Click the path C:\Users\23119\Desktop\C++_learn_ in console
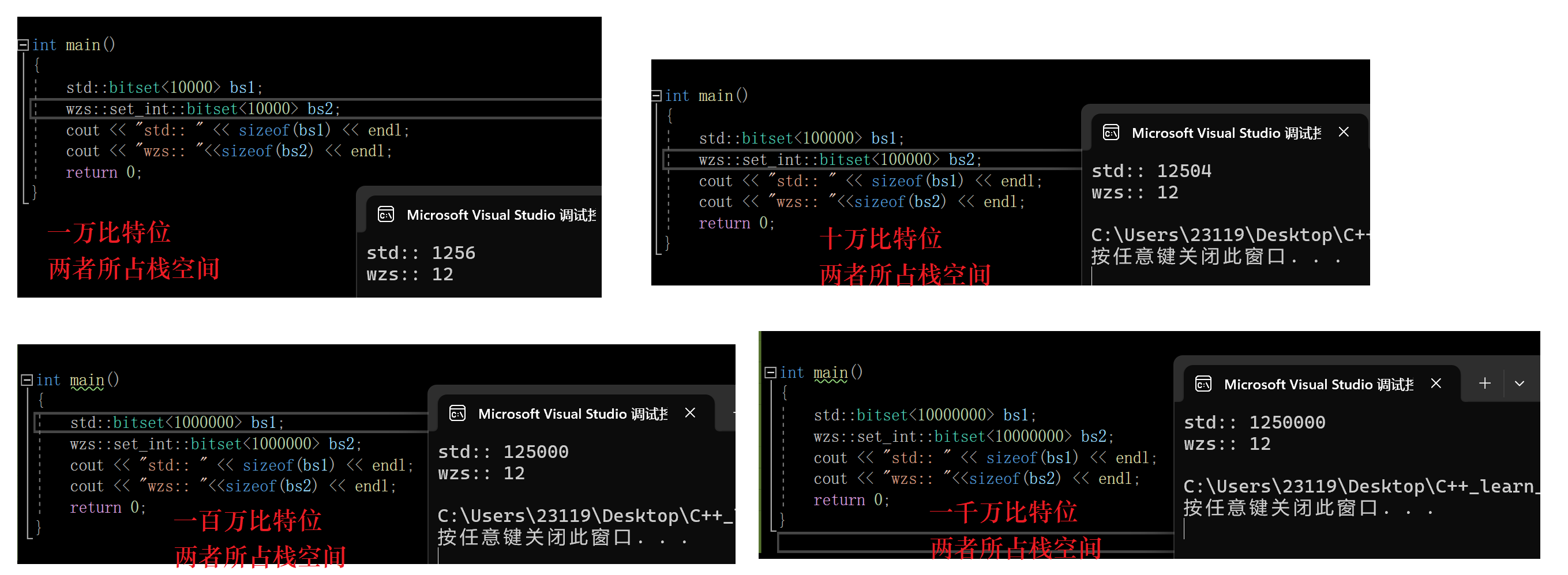Image resolution: width=1568 pixels, height=575 pixels. coord(1360,487)
